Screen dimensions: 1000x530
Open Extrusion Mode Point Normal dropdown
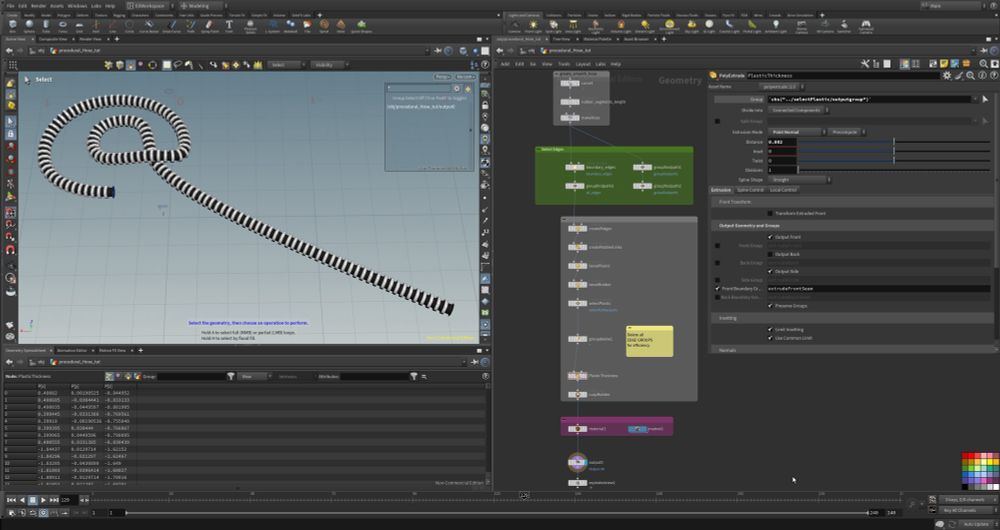pyautogui.click(x=796, y=131)
